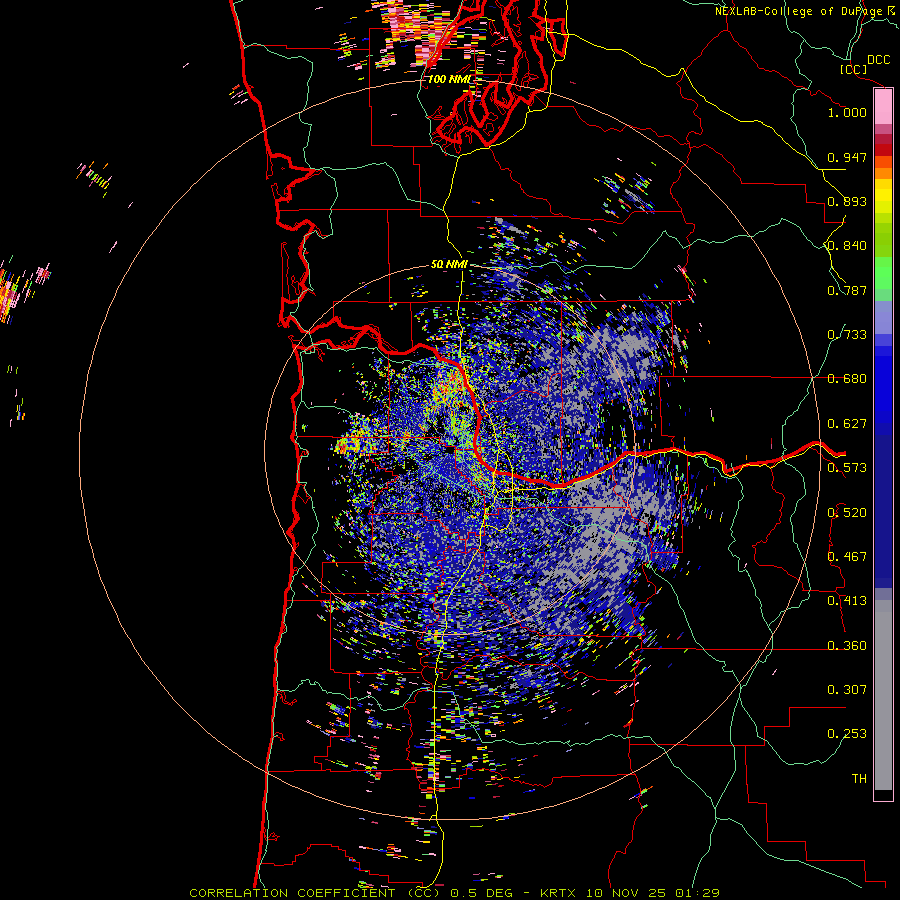The width and height of the screenshot is (900, 900).
Task: Click the CORRELATION COEFFICIENT (CC) caption title
Action: (x=315, y=893)
